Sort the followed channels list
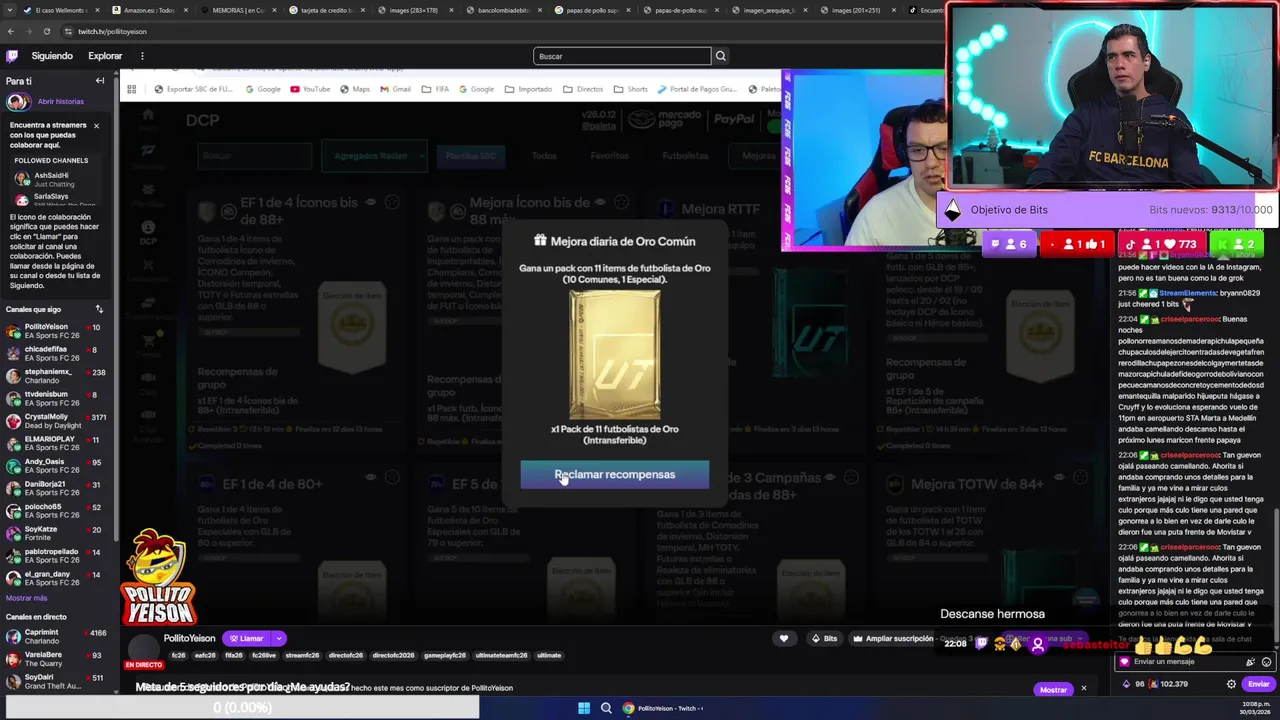The height and width of the screenshot is (720, 1280). pos(99,309)
